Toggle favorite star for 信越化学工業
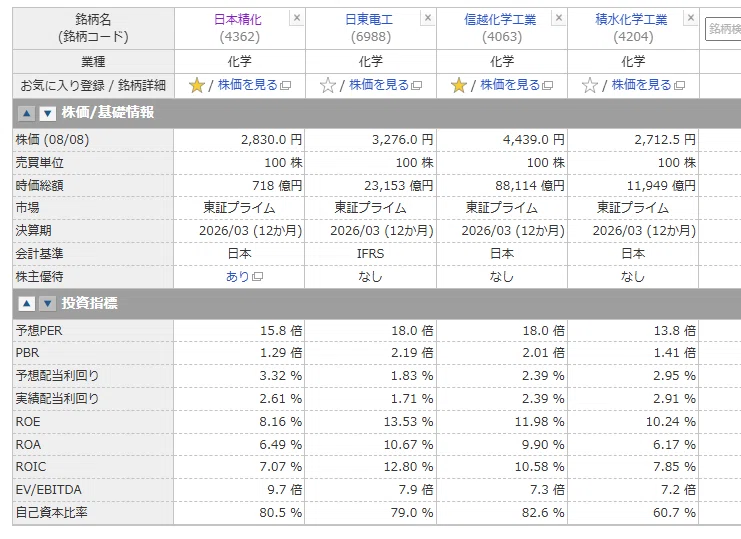 point(458,86)
